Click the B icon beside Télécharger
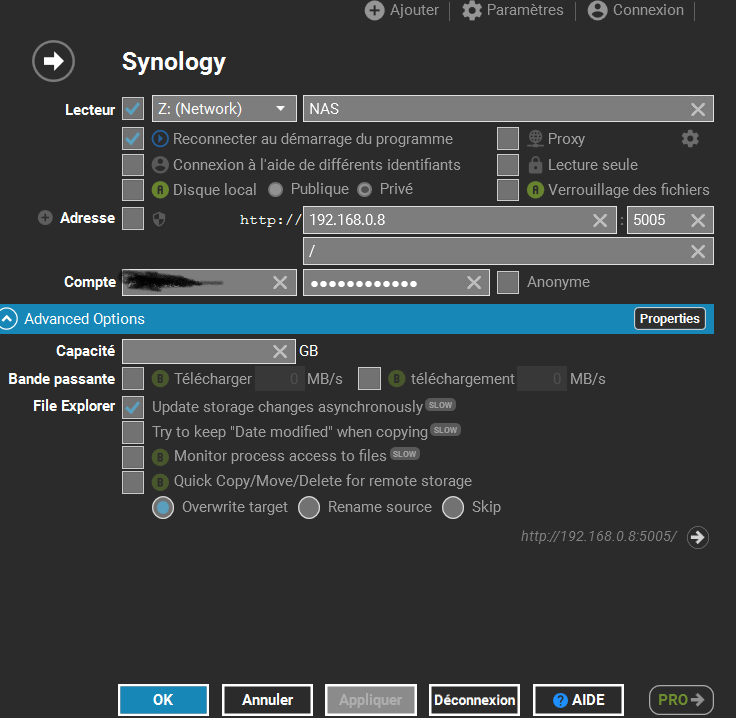Image resolution: width=736 pixels, height=718 pixels. [x=160, y=379]
